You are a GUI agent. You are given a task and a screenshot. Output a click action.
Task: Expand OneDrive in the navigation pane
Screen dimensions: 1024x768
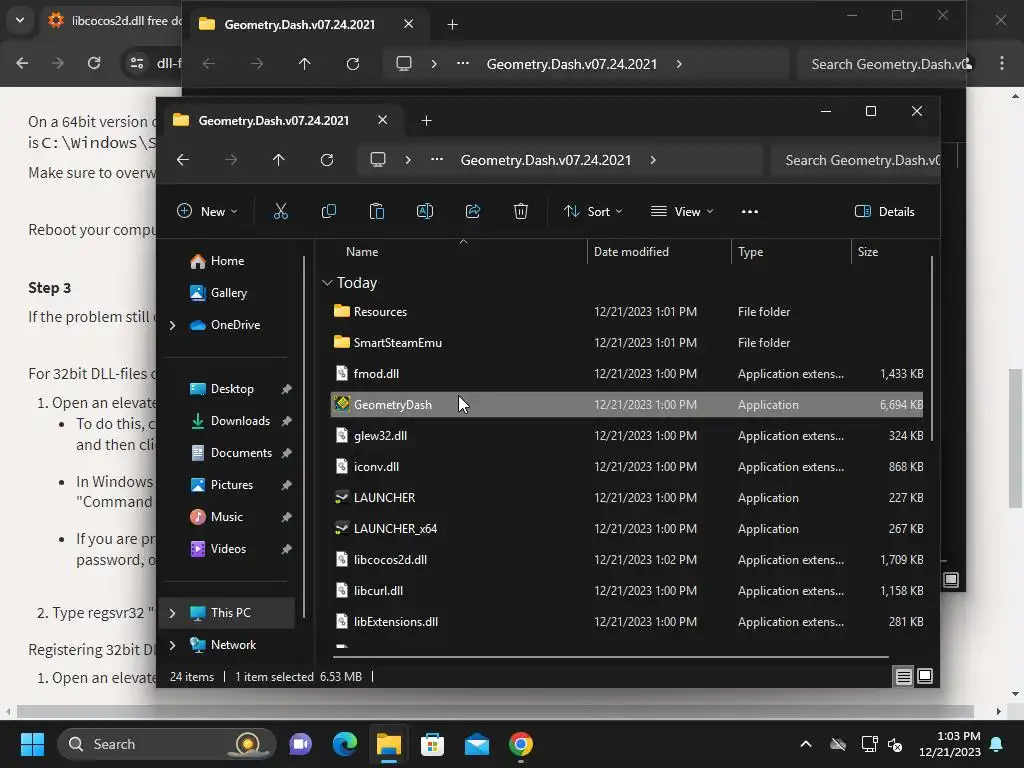click(172, 325)
